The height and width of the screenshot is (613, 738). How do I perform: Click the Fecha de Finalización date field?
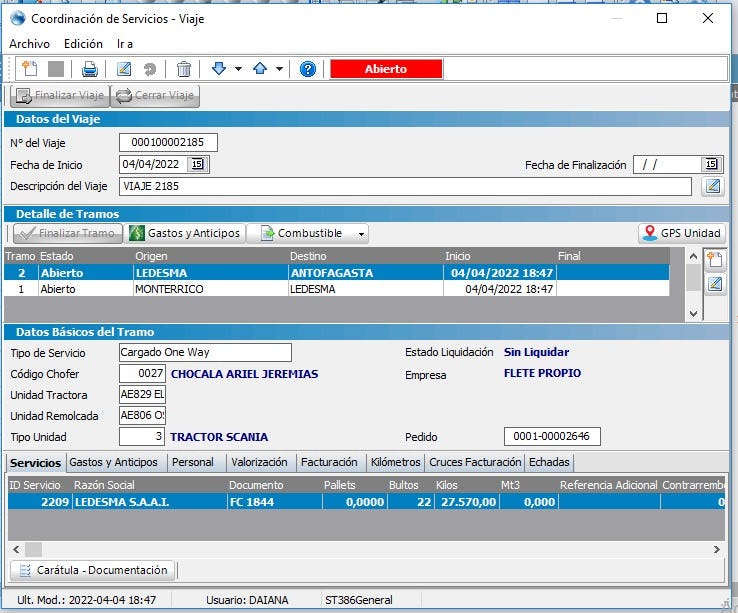pos(667,164)
